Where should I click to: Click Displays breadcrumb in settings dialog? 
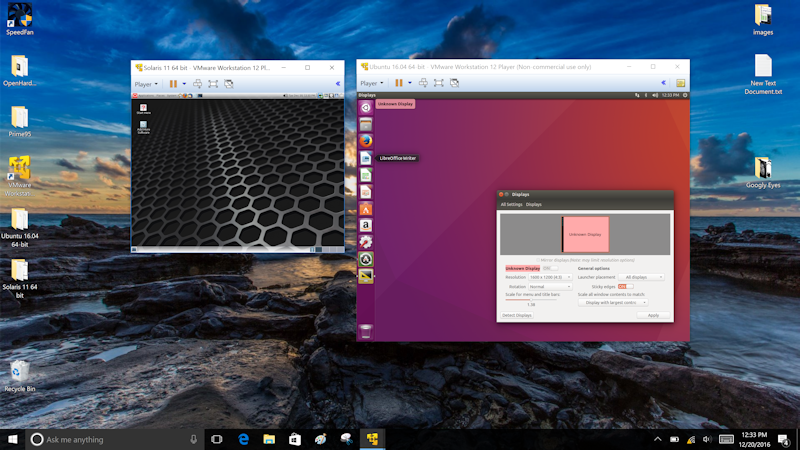(534, 205)
